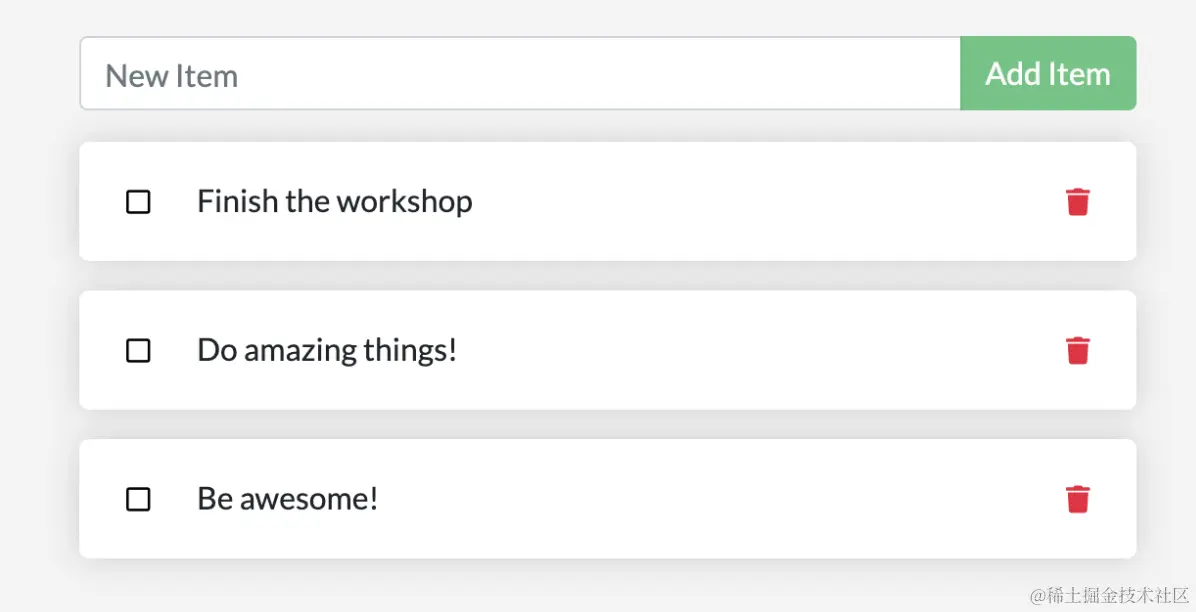Mark 'Do amazing things!' as completed
Screen dimensions: 1196x612
(138, 351)
